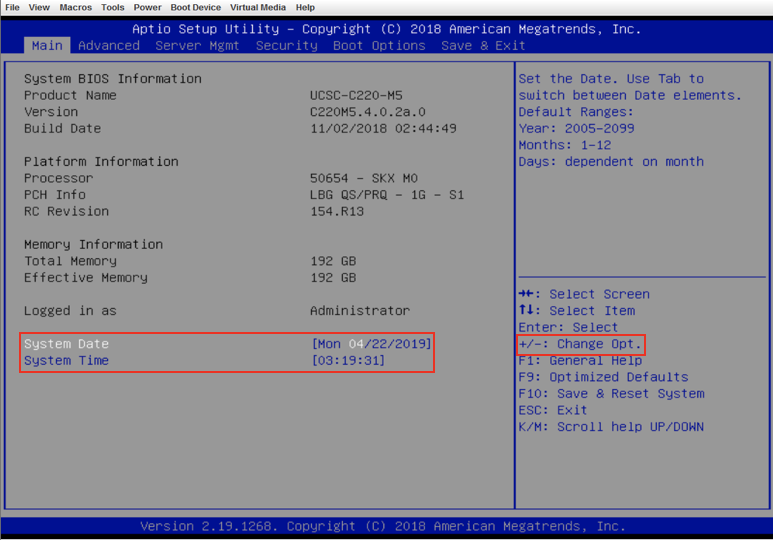Switch to the Advanced tab
The height and width of the screenshot is (540, 773).
[x=108, y=45]
